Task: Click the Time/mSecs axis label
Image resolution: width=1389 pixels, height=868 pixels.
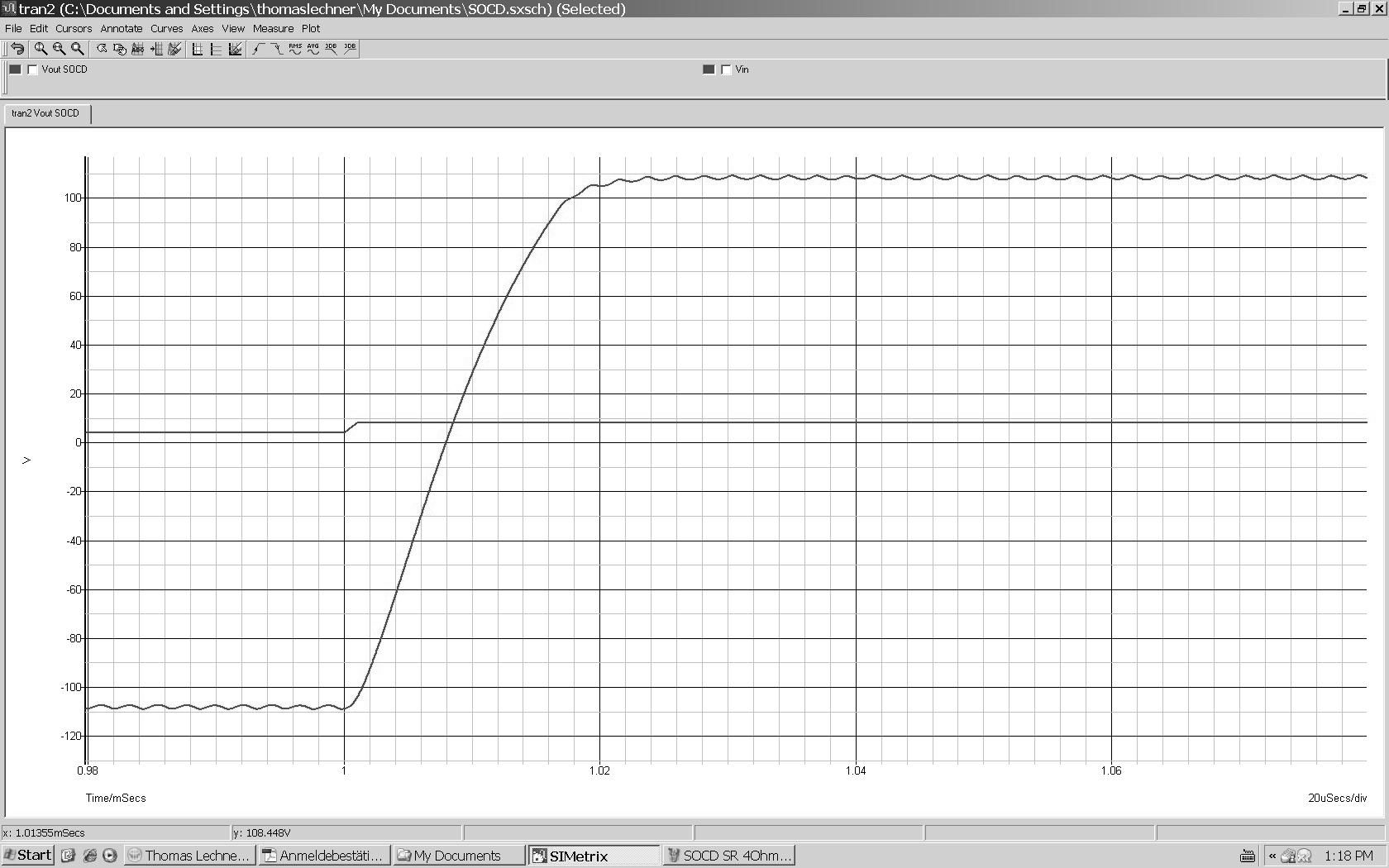Action: pyautogui.click(x=116, y=798)
